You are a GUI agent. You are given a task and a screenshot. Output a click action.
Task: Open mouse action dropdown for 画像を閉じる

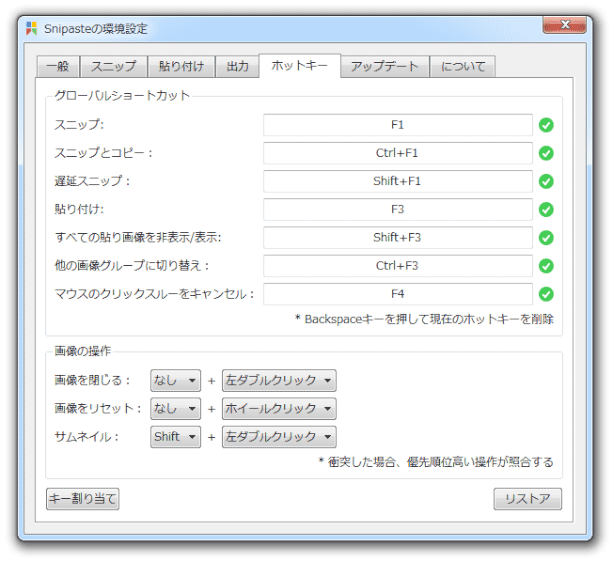click(x=279, y=380)
